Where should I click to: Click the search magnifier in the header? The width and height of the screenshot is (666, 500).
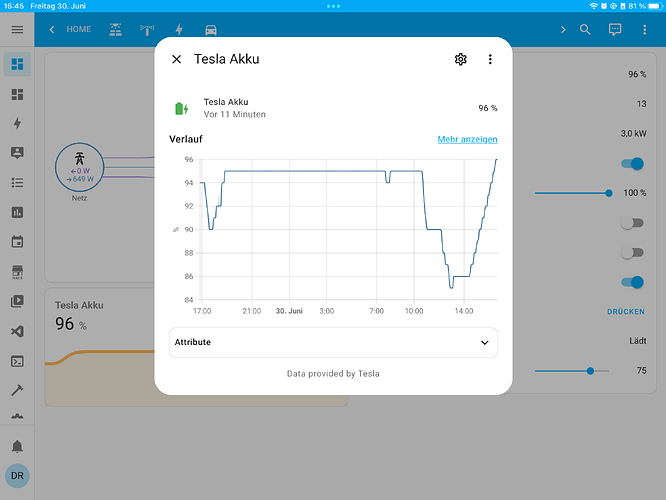585,29
